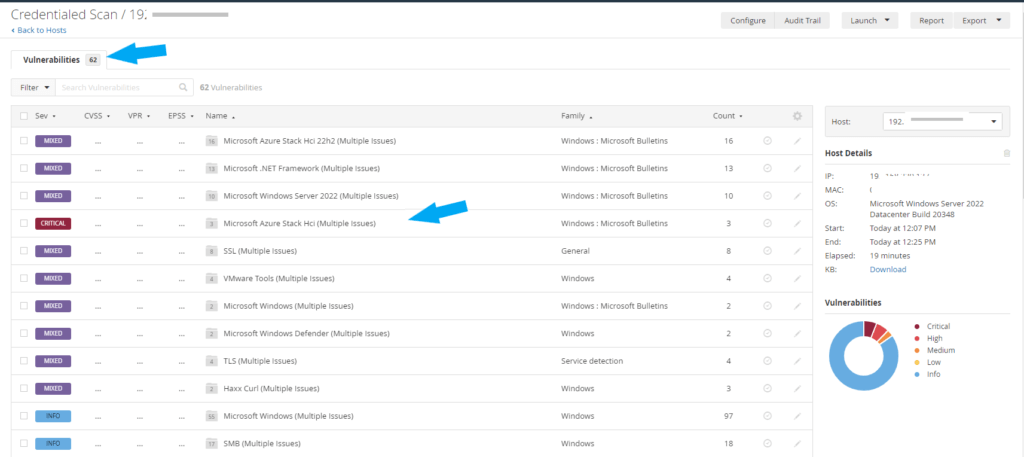Check the VMware Tools row checkbox
The image size is (1024, 457).
click(24, 278)
